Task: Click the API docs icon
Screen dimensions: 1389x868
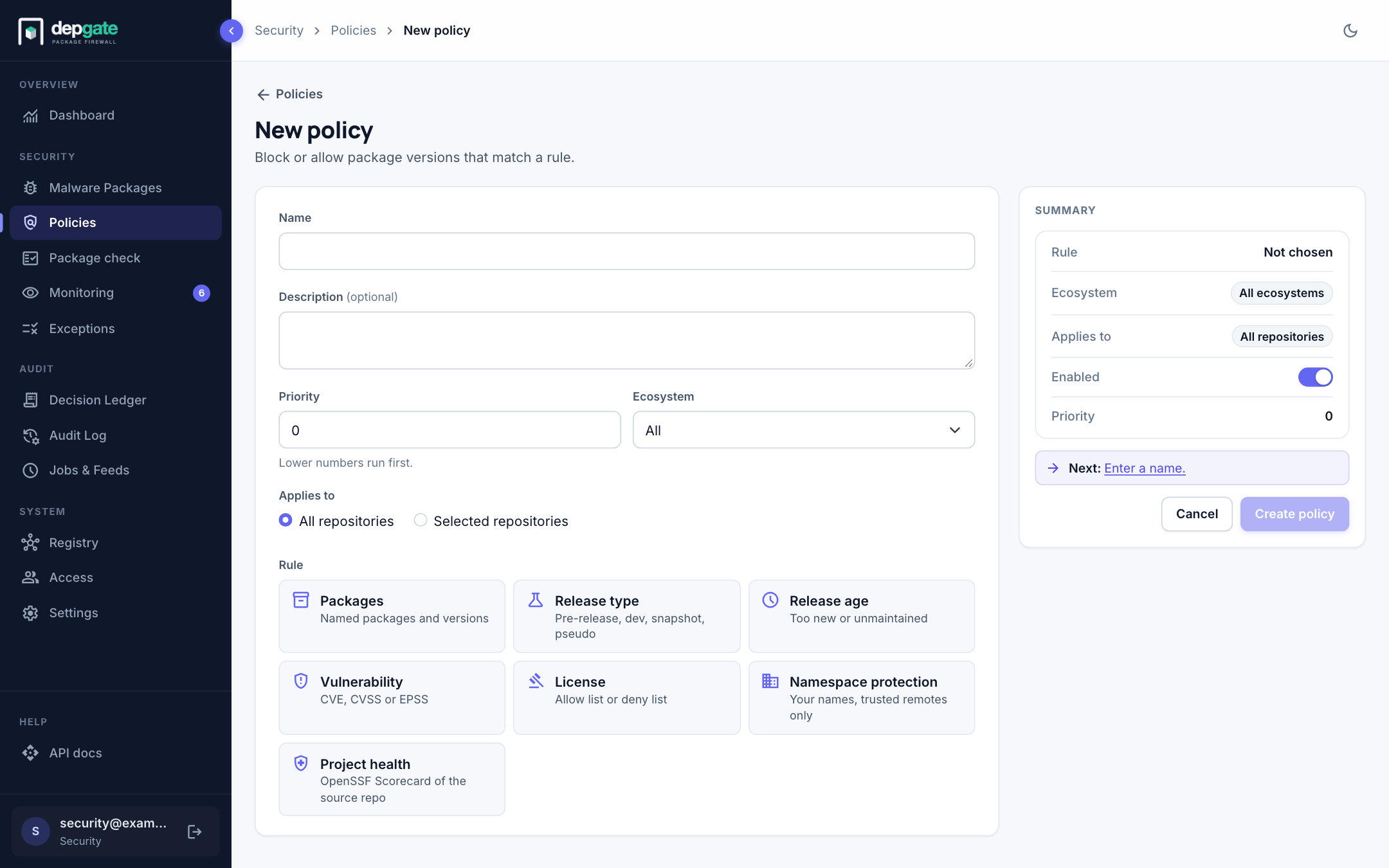Action: pyautogui.click(x=30, y=753)
